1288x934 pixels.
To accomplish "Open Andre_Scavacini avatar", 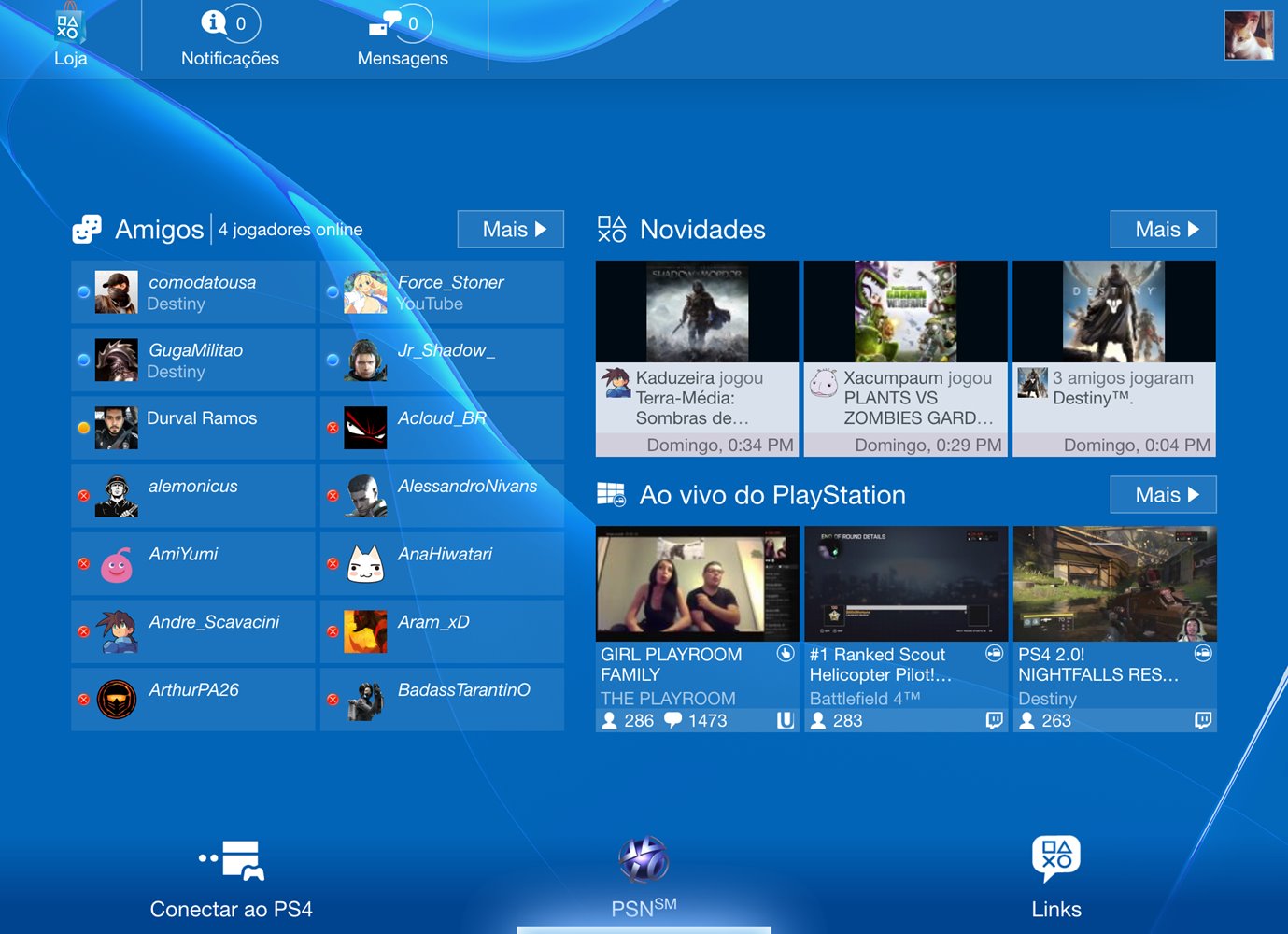I will tap(117, 631).
